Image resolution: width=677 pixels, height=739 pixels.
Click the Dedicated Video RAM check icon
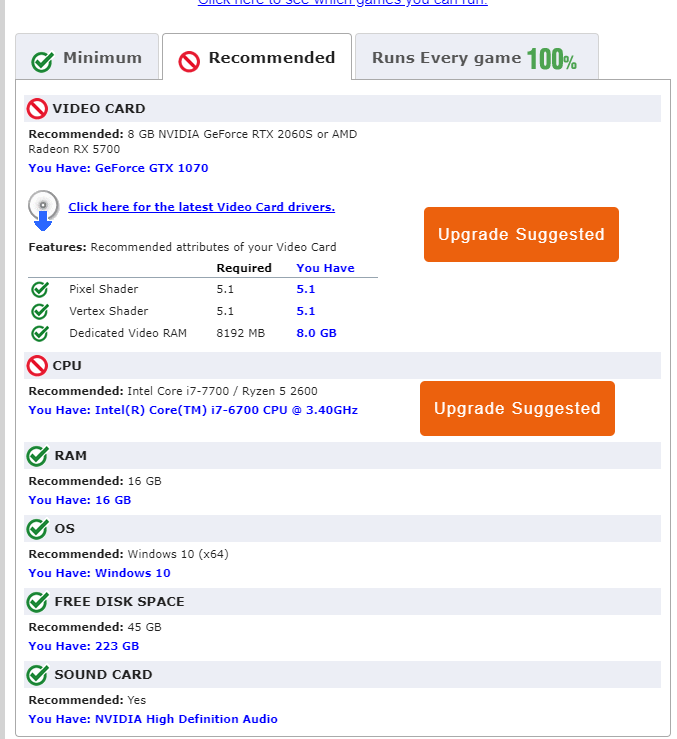click(40, 333)
